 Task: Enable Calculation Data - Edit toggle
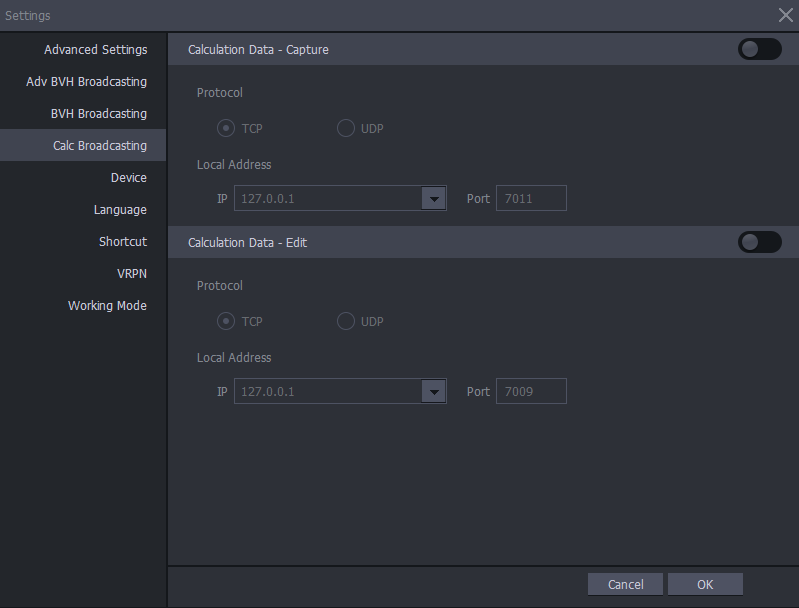pyautogui.click(x=759, y=242)
